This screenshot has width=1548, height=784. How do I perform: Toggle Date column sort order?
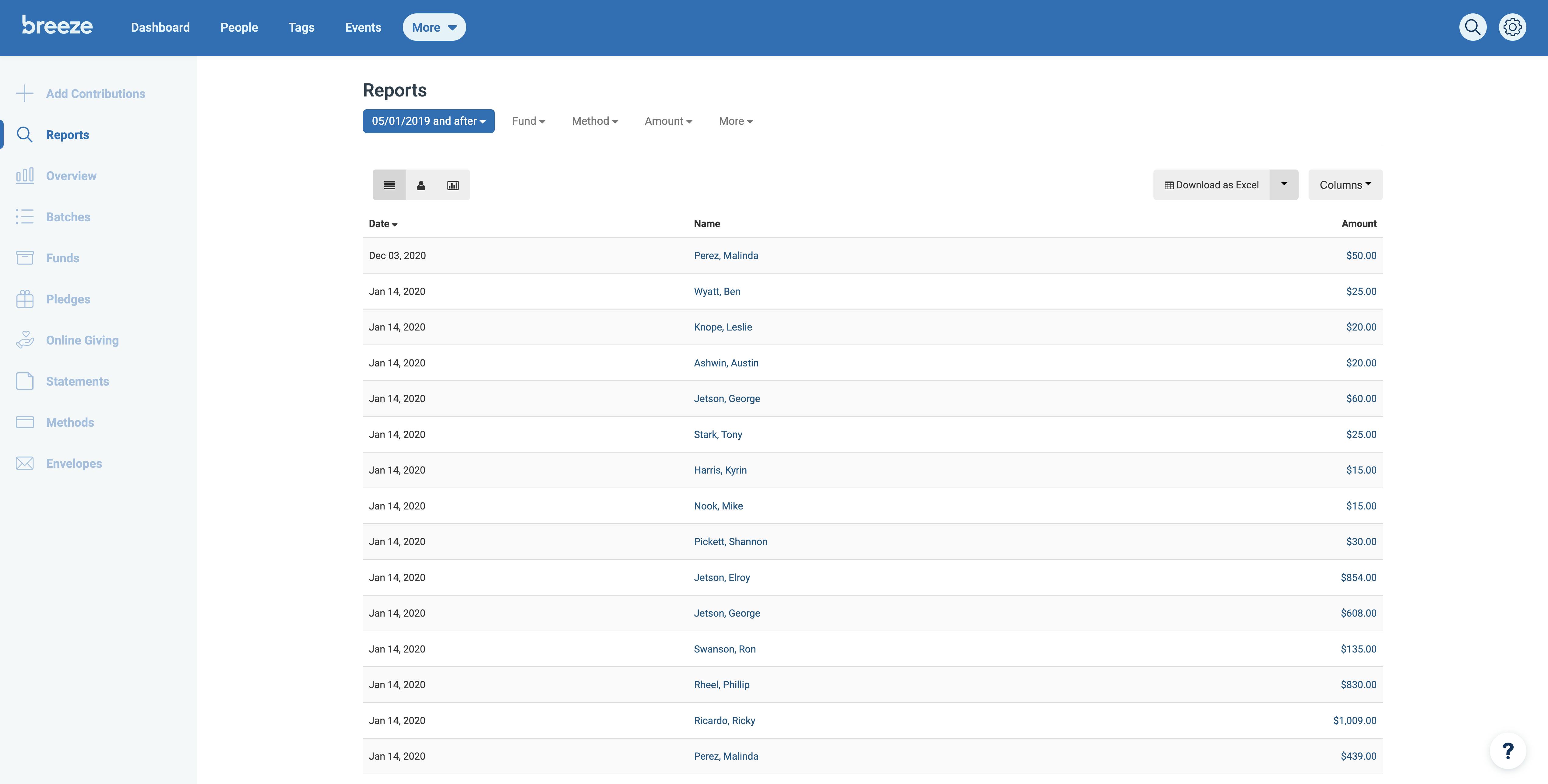pyautogui.click(x=383, y=223)
